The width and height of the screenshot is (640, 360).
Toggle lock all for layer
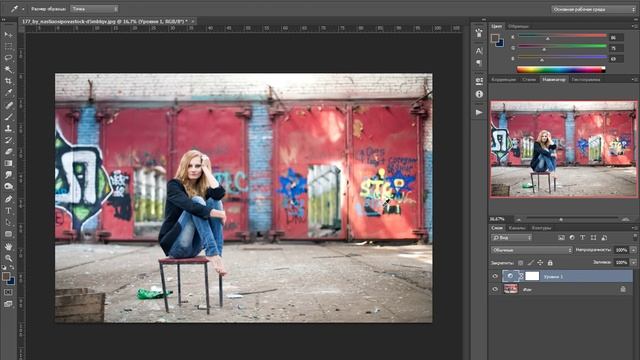tap(550, 263)
